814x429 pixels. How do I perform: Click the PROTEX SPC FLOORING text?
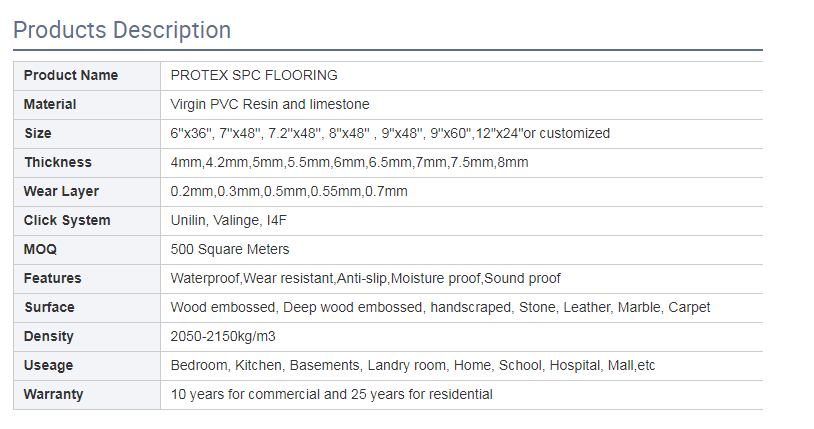[254, 75]
